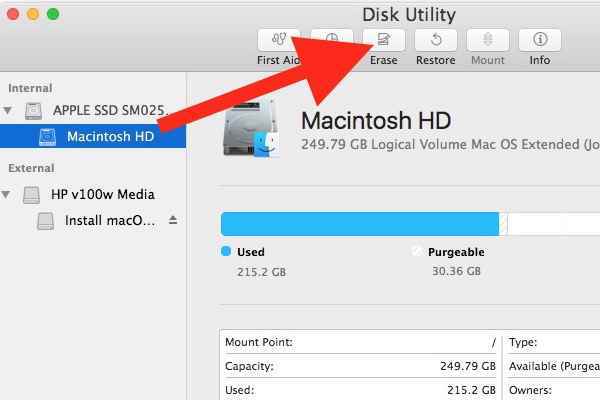Eject the Install macOS volume
This screenshot has height=400, width=600.
(172, 220)
